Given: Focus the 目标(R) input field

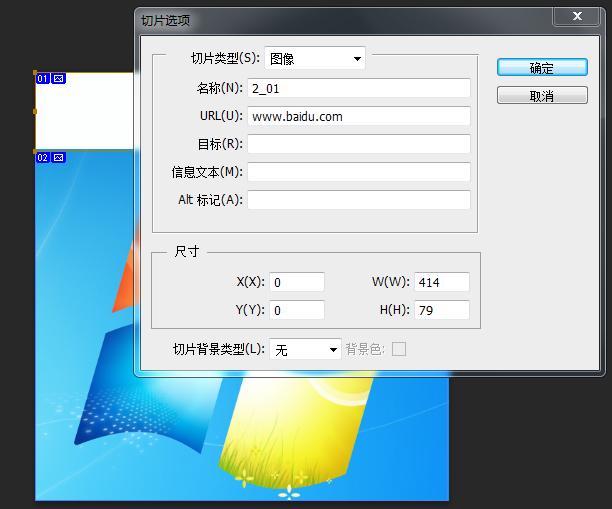Looking at the screenshot, I should (x=359, y=144).
